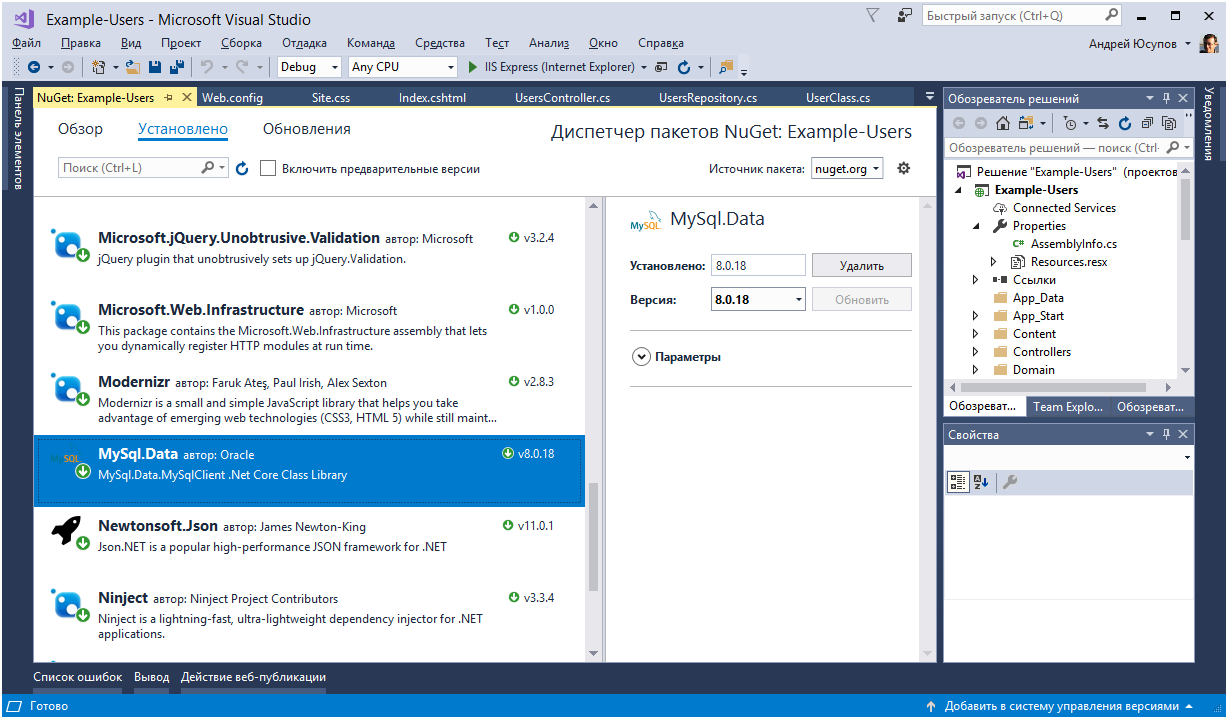
Task: Click the Alphabetical sort icon in Properties
Action: [x=981, y=482]
